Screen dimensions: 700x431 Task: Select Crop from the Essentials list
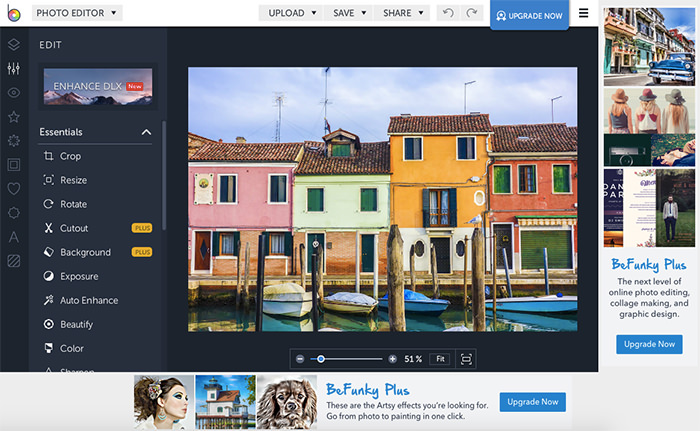(70, 156)
